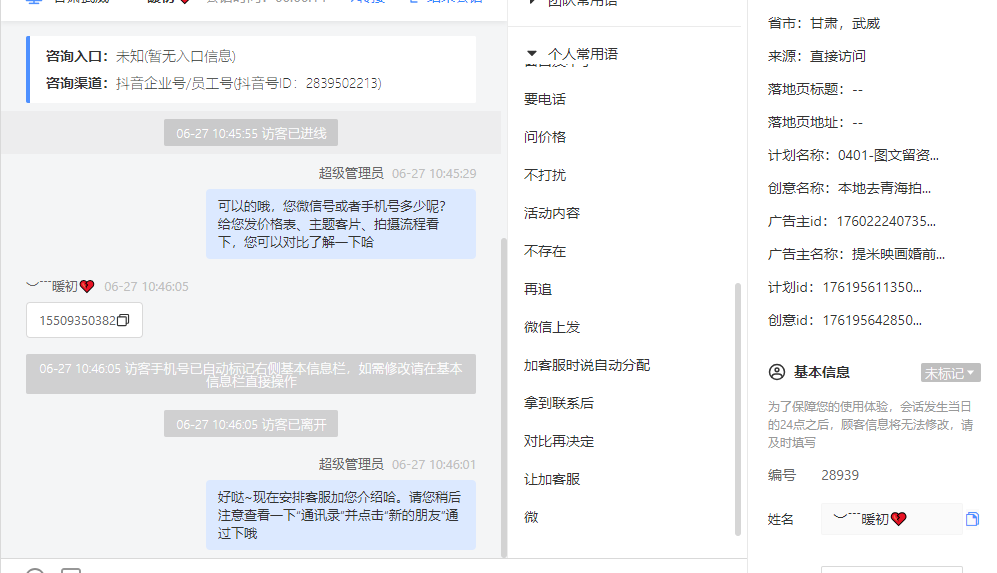Select quick phrase 微
The height and width of the screenshot is (573, 997).
(x=531, y=517)
